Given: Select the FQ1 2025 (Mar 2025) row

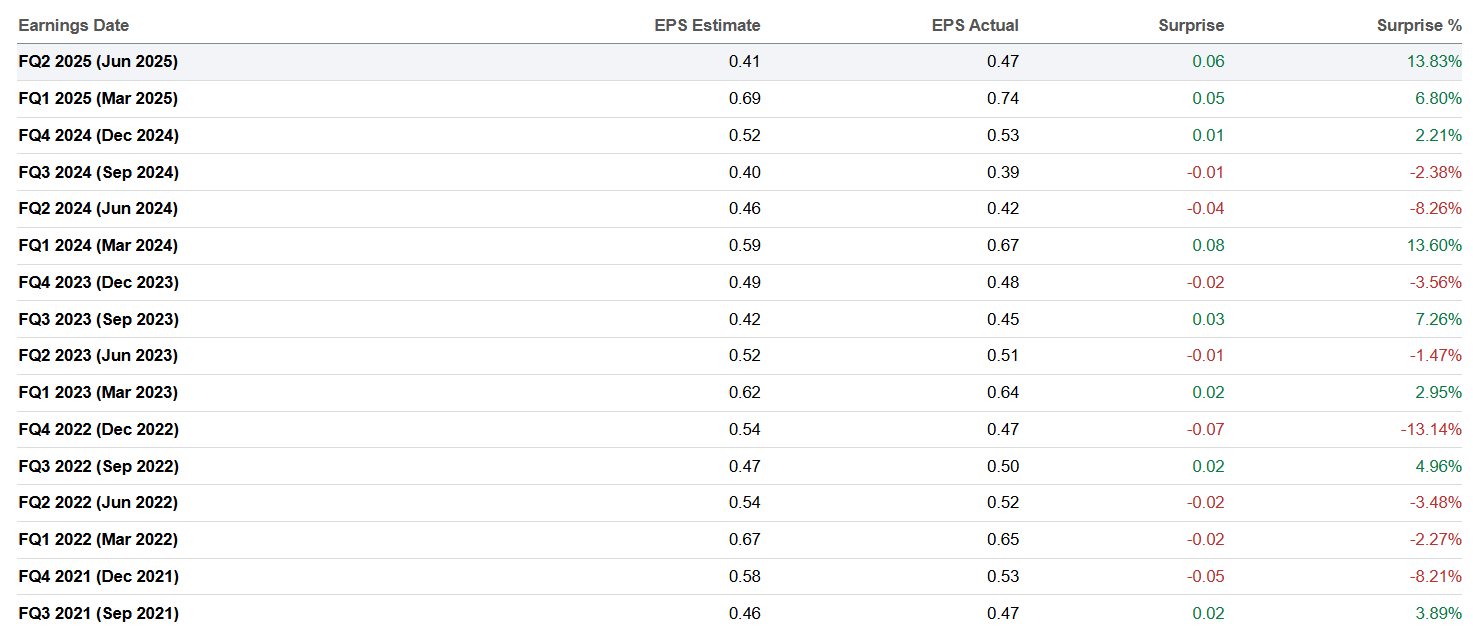Looking at the screenshot, I should point(98,98).
